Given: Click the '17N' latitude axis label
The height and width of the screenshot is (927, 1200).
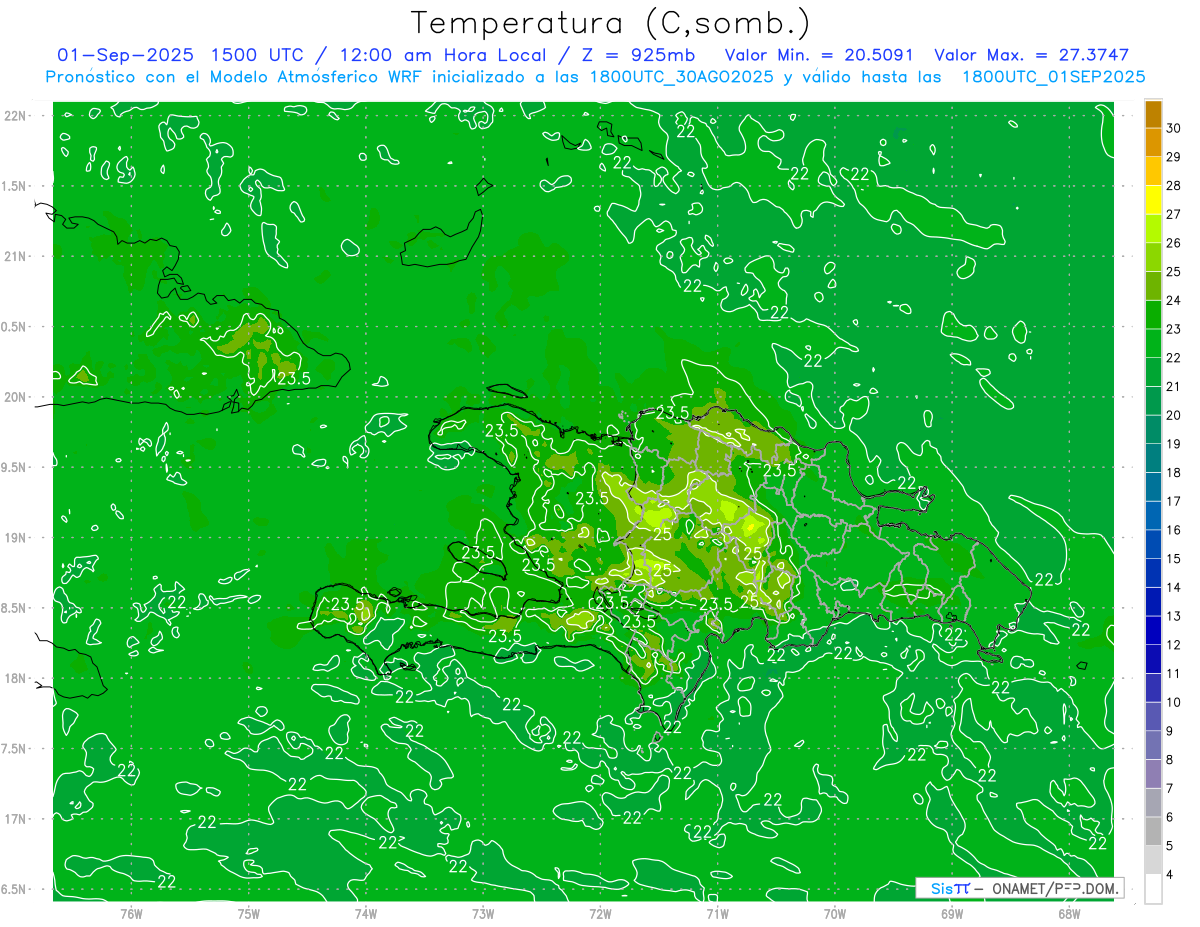Looking at the screenshot, I should (x=15, y=819).
